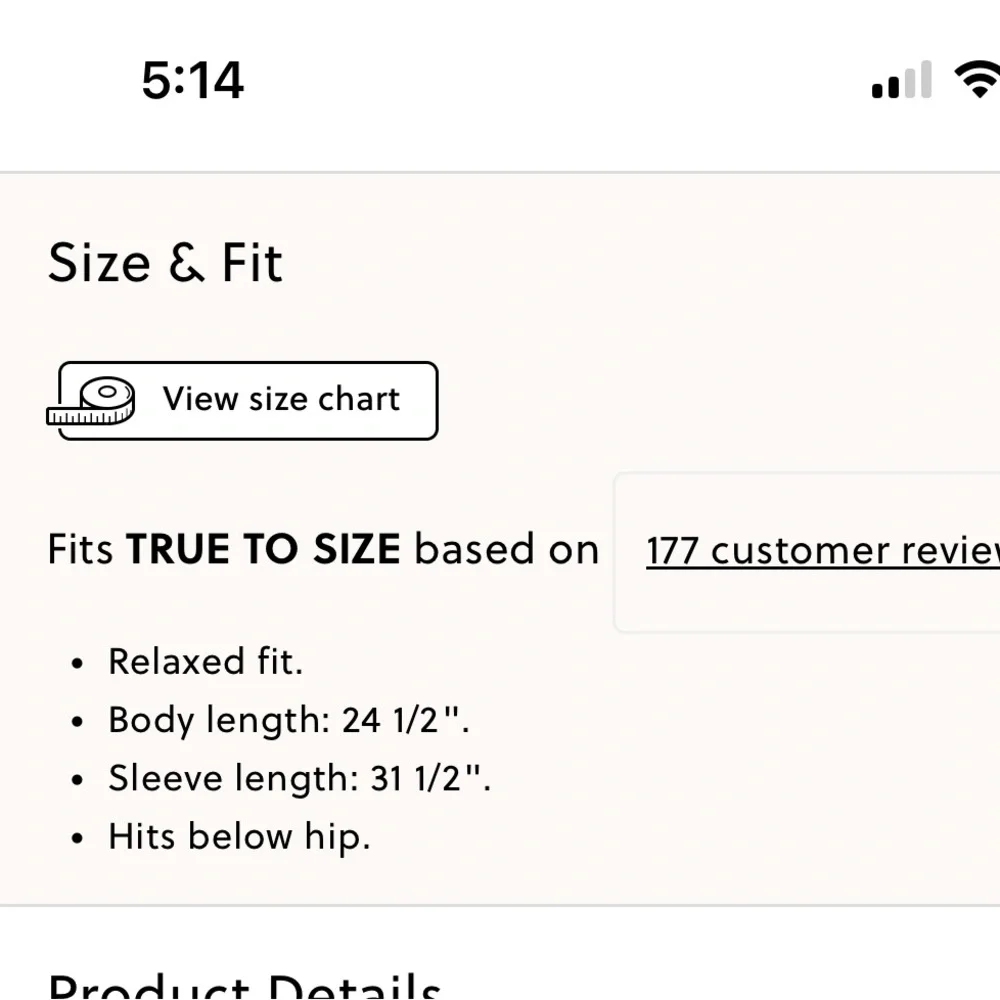Click the divider line above Product Details

pos(500,905)
